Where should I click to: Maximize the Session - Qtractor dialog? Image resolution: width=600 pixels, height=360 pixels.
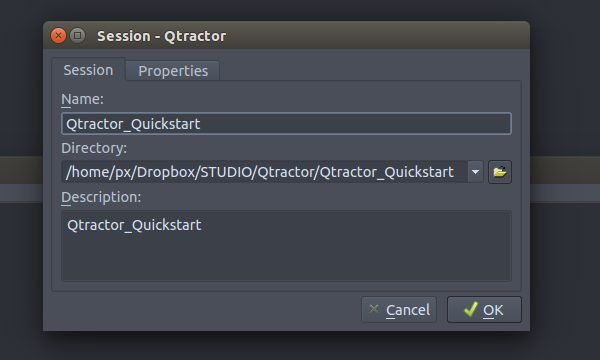coord(77,36)
